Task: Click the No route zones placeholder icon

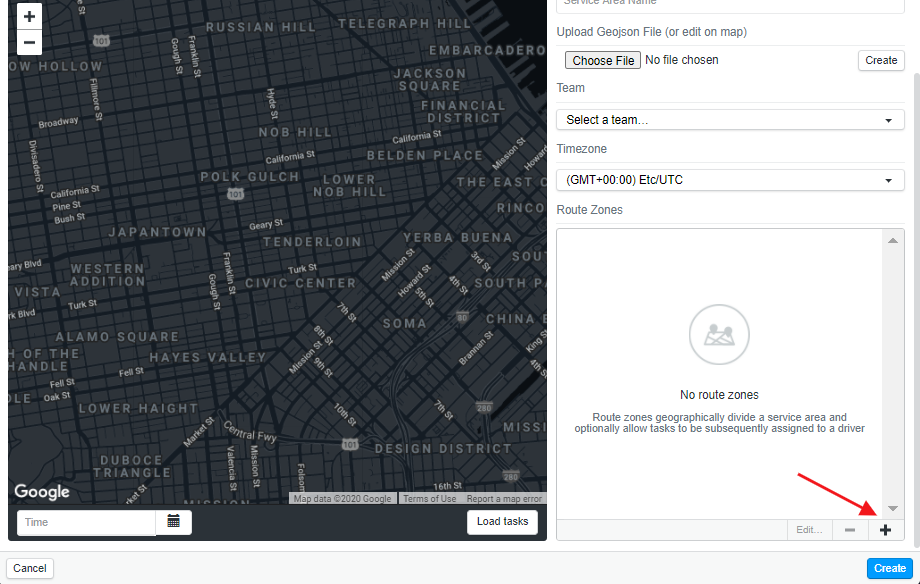Action: coord(719,335)
